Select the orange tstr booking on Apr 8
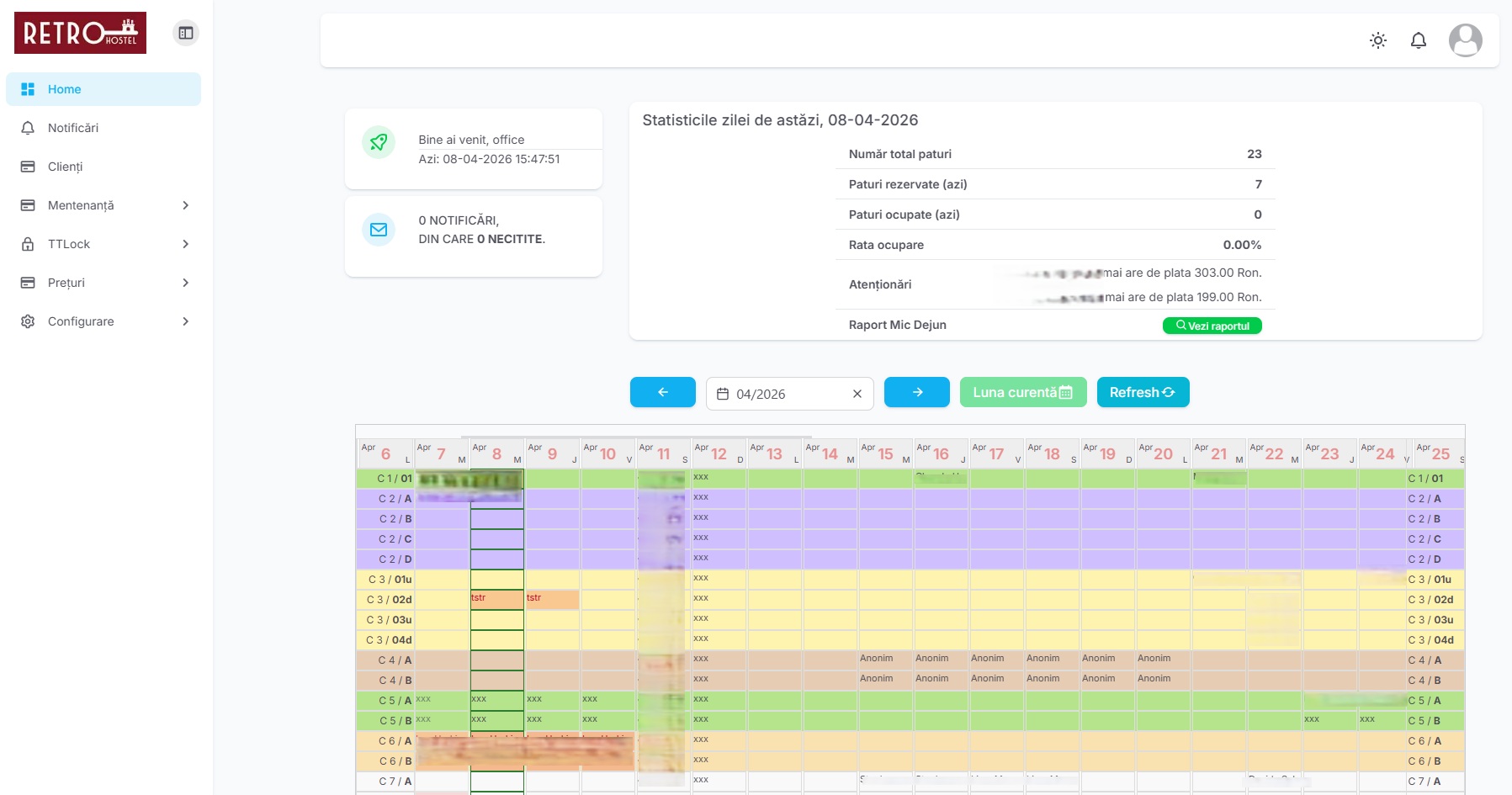Viewport: 1512px width, 795px height. pos(497,599)
